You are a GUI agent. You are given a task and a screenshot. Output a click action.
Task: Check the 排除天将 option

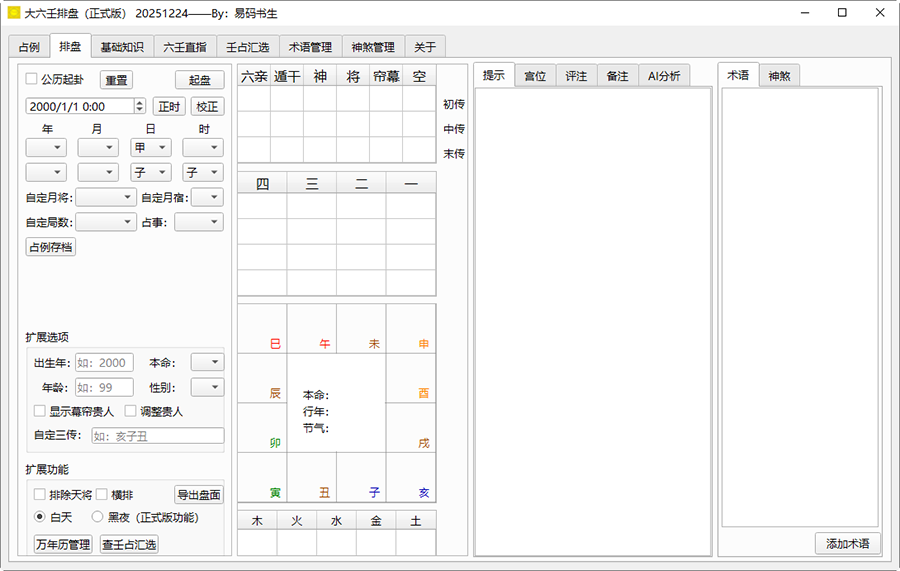click(x=40, y=494)
